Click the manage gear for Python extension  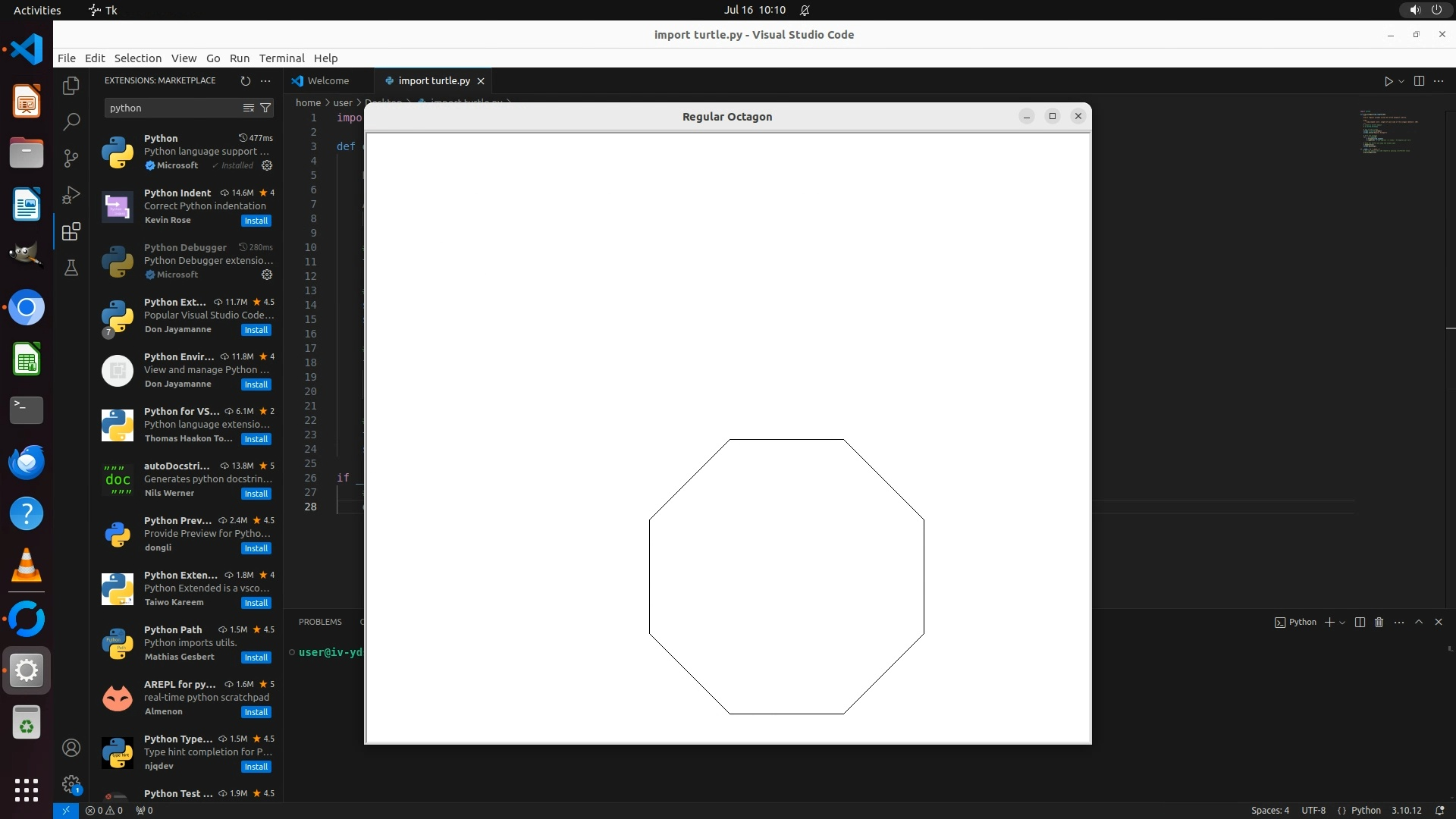click(267, 165)
